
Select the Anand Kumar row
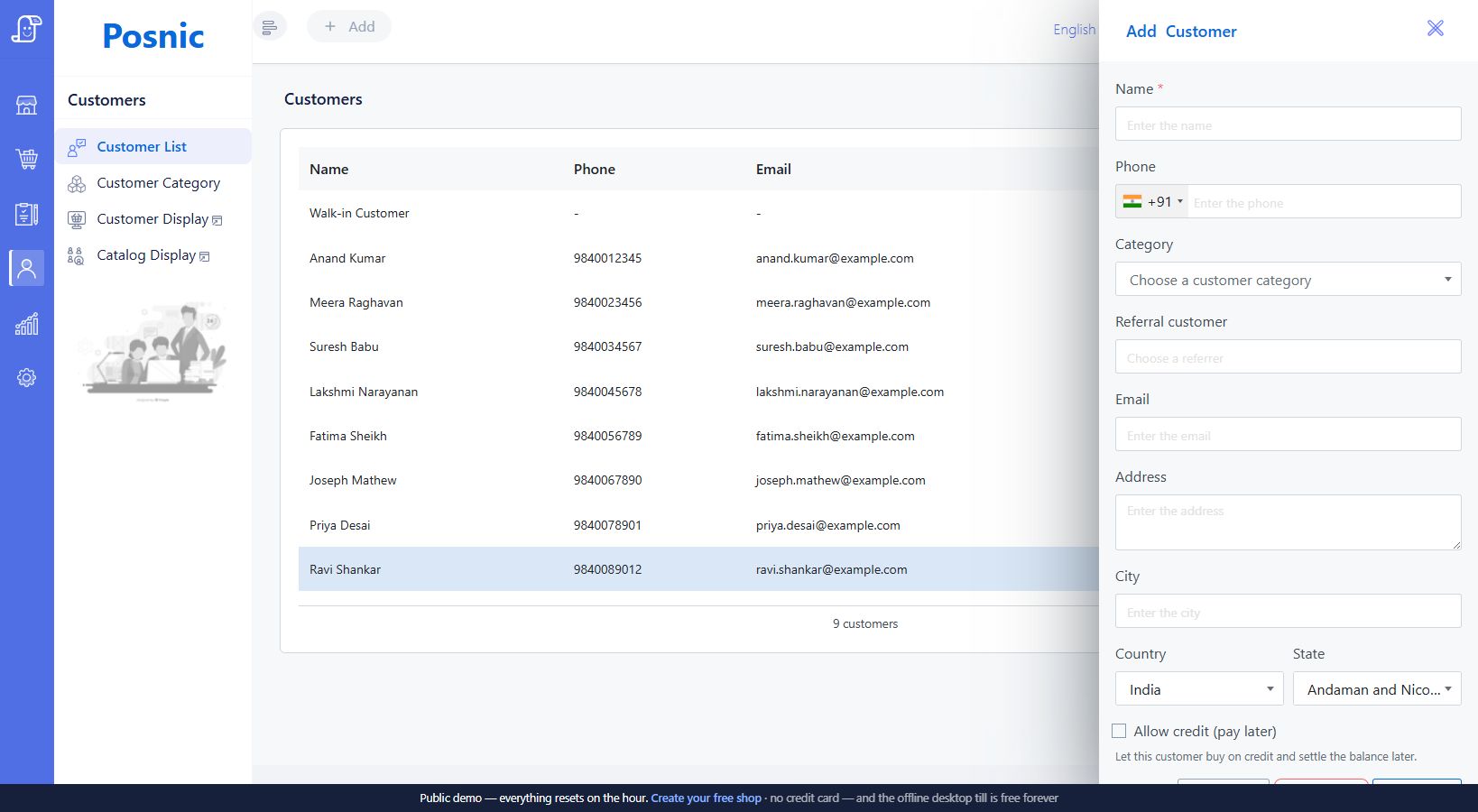coord(698,258)
